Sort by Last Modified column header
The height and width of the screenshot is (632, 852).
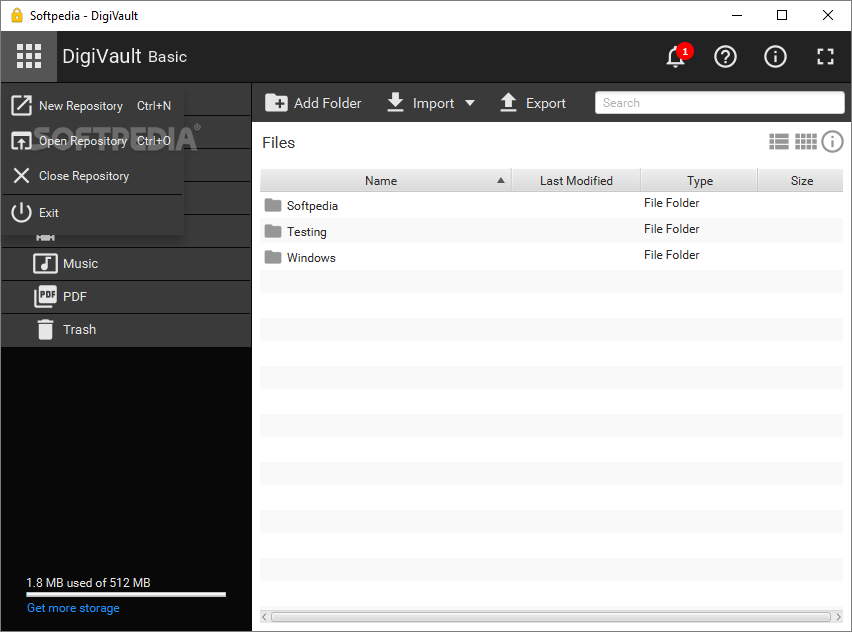[576, 180]
